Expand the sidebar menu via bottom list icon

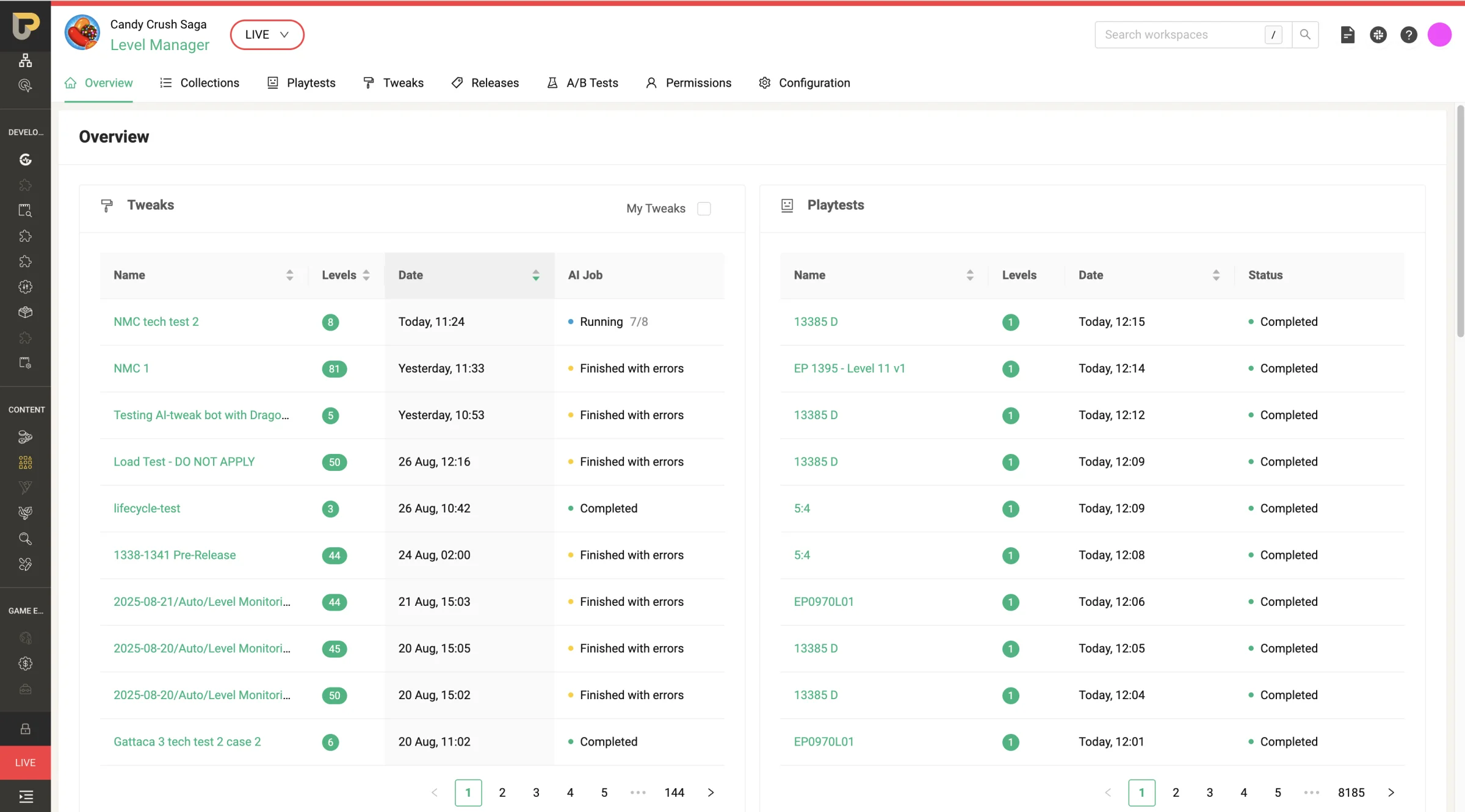click(26, 796)
